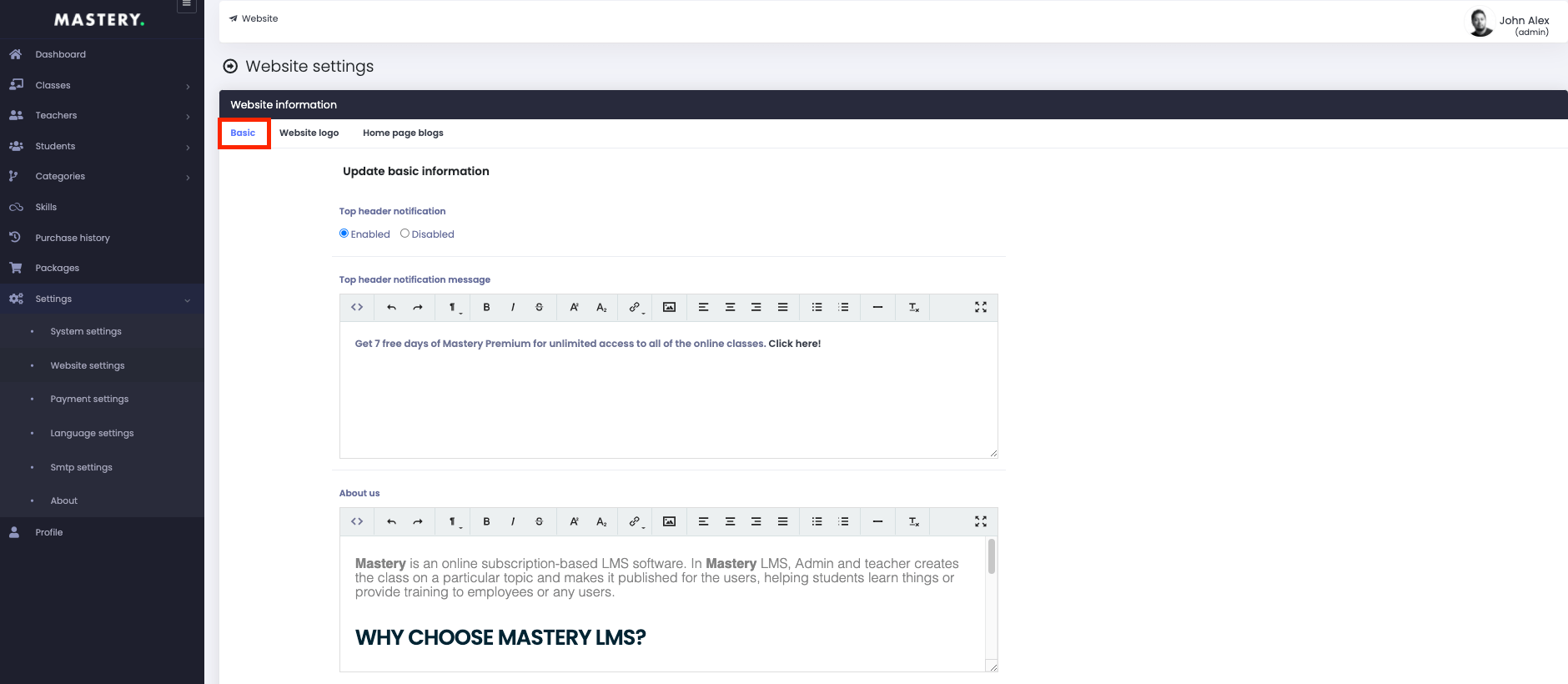
Task: Expand Categories sidebar menu
Action: (x=102, y=176)
